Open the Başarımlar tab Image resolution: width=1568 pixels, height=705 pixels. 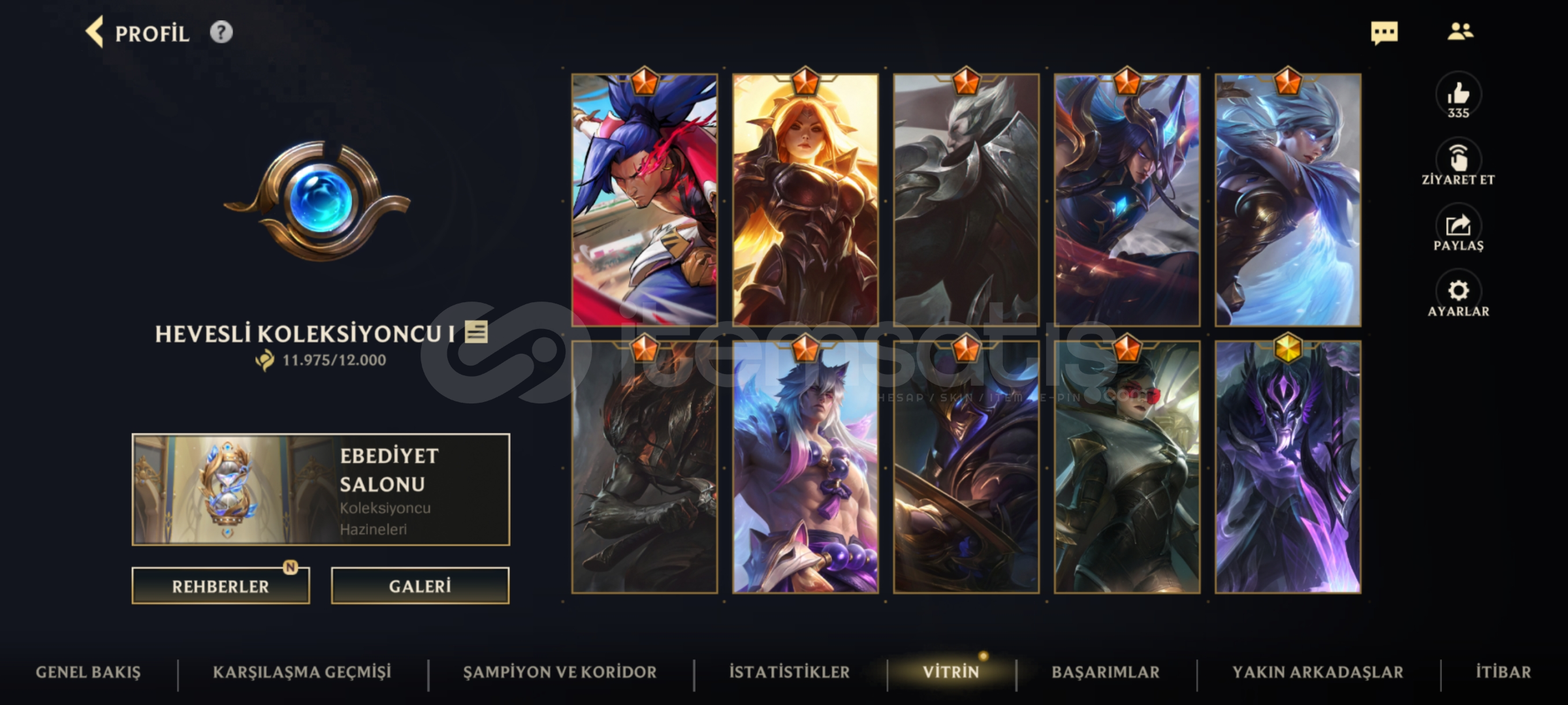click(x=1106, y=672)
